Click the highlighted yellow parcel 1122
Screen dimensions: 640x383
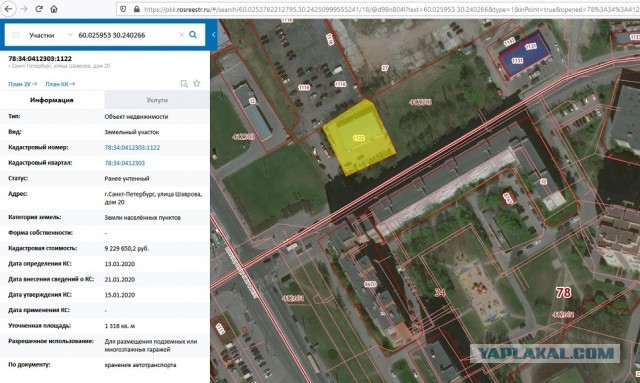point(359,138)
